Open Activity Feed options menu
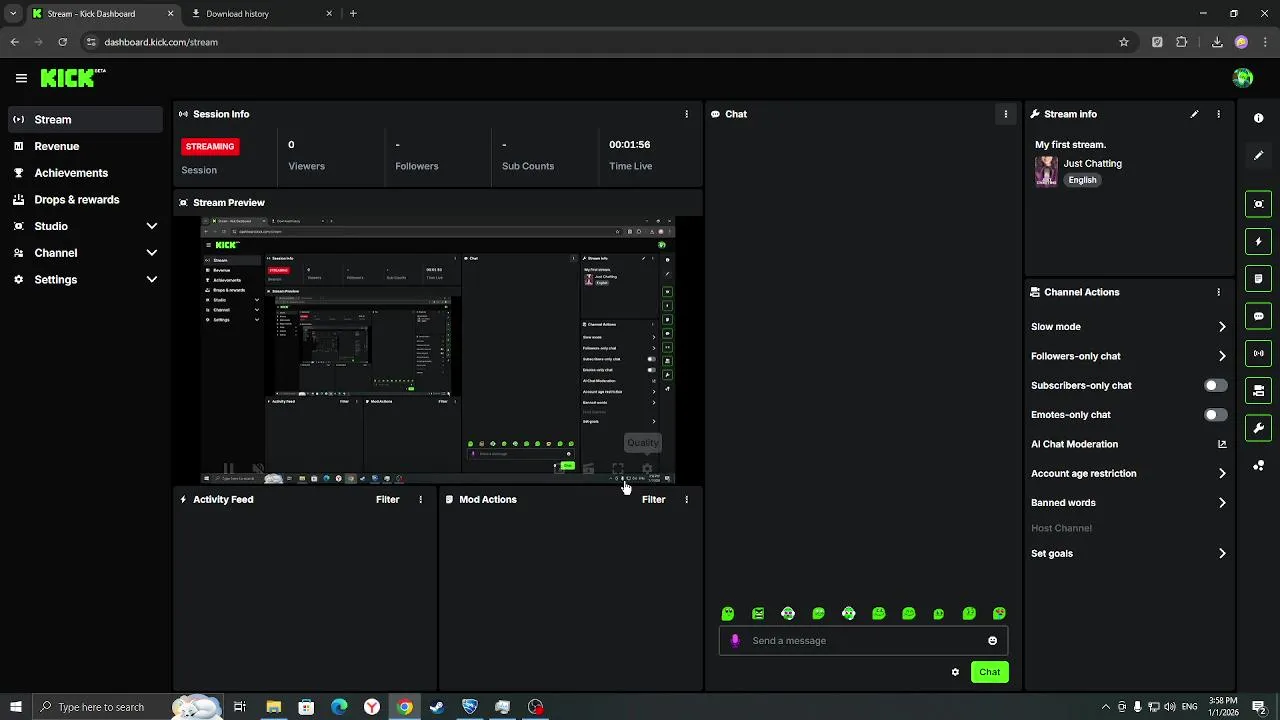The height and width of the screenshot is (720, 1280). coord(420,499)
